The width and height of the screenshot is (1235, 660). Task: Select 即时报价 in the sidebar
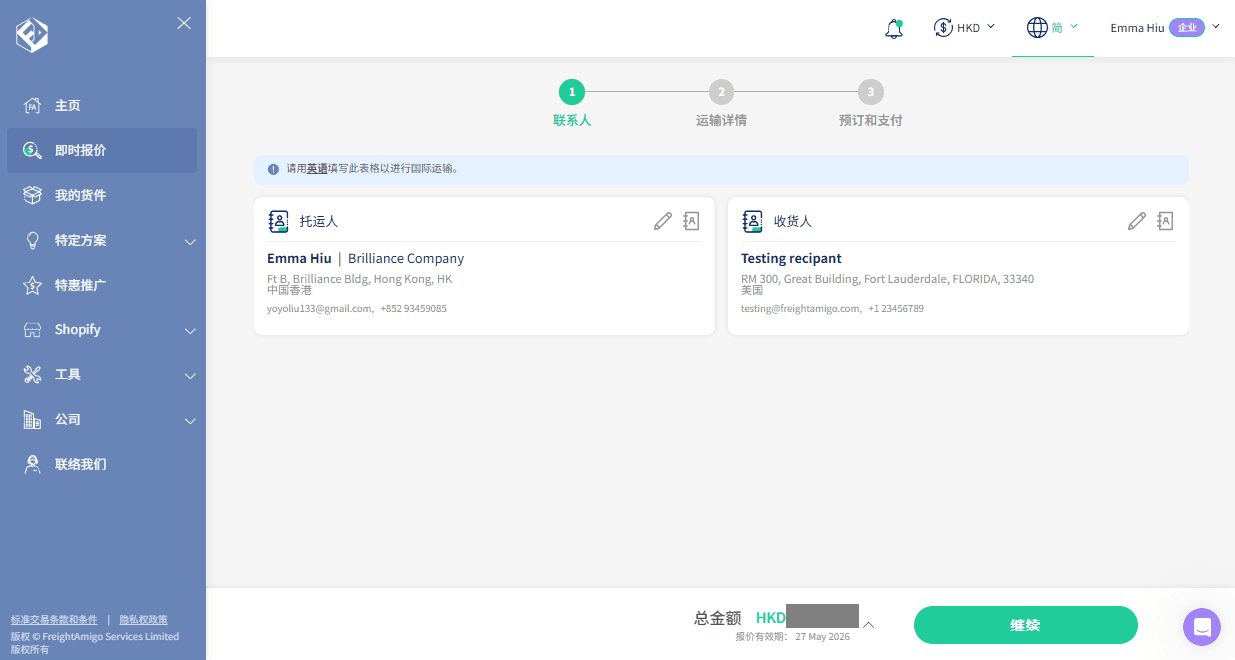[x=101, y=151]
